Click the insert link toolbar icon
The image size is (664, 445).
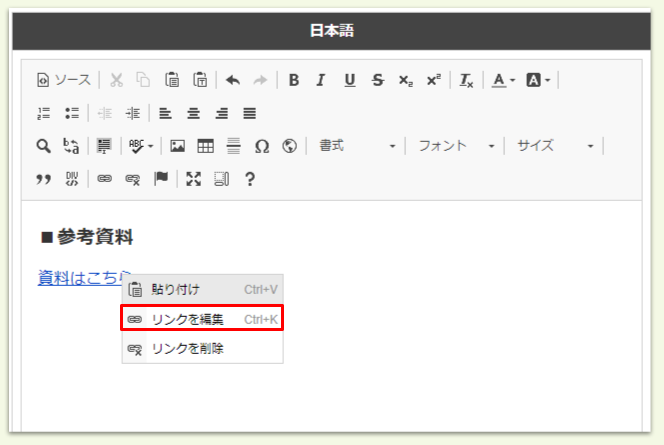click(x=105, y=179)
